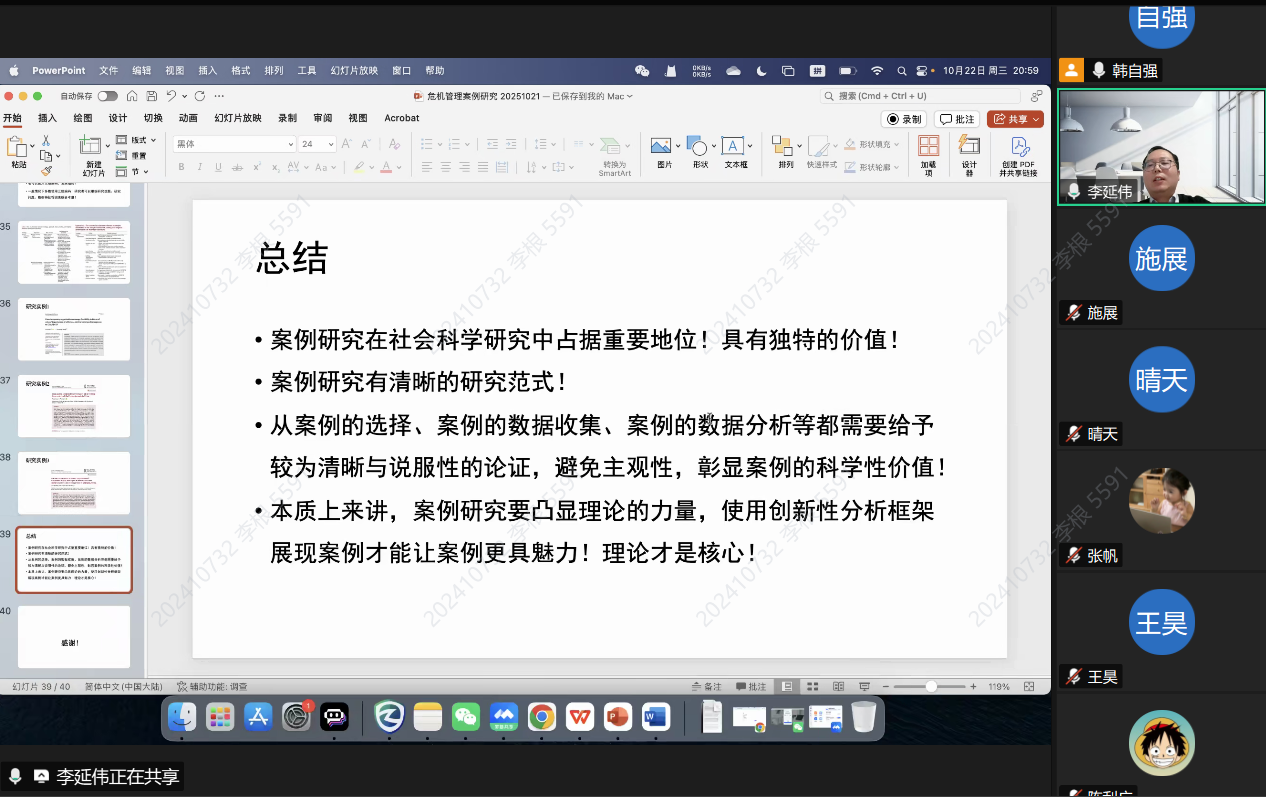The height and width of the screenshot is (797, 1266).
Task: Click the 录制 record button
Action: [x=904, y=119]
